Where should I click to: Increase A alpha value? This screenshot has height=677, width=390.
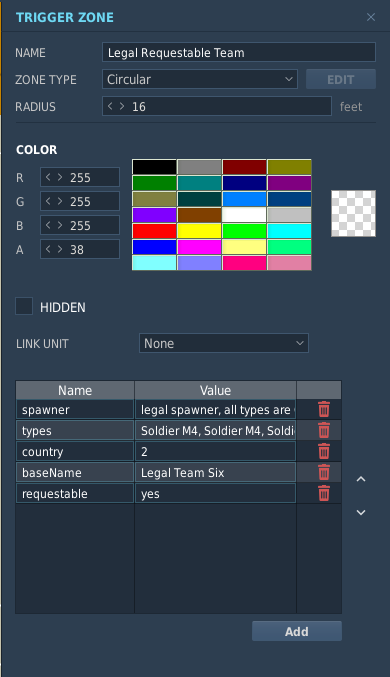[x=60, y=249]
